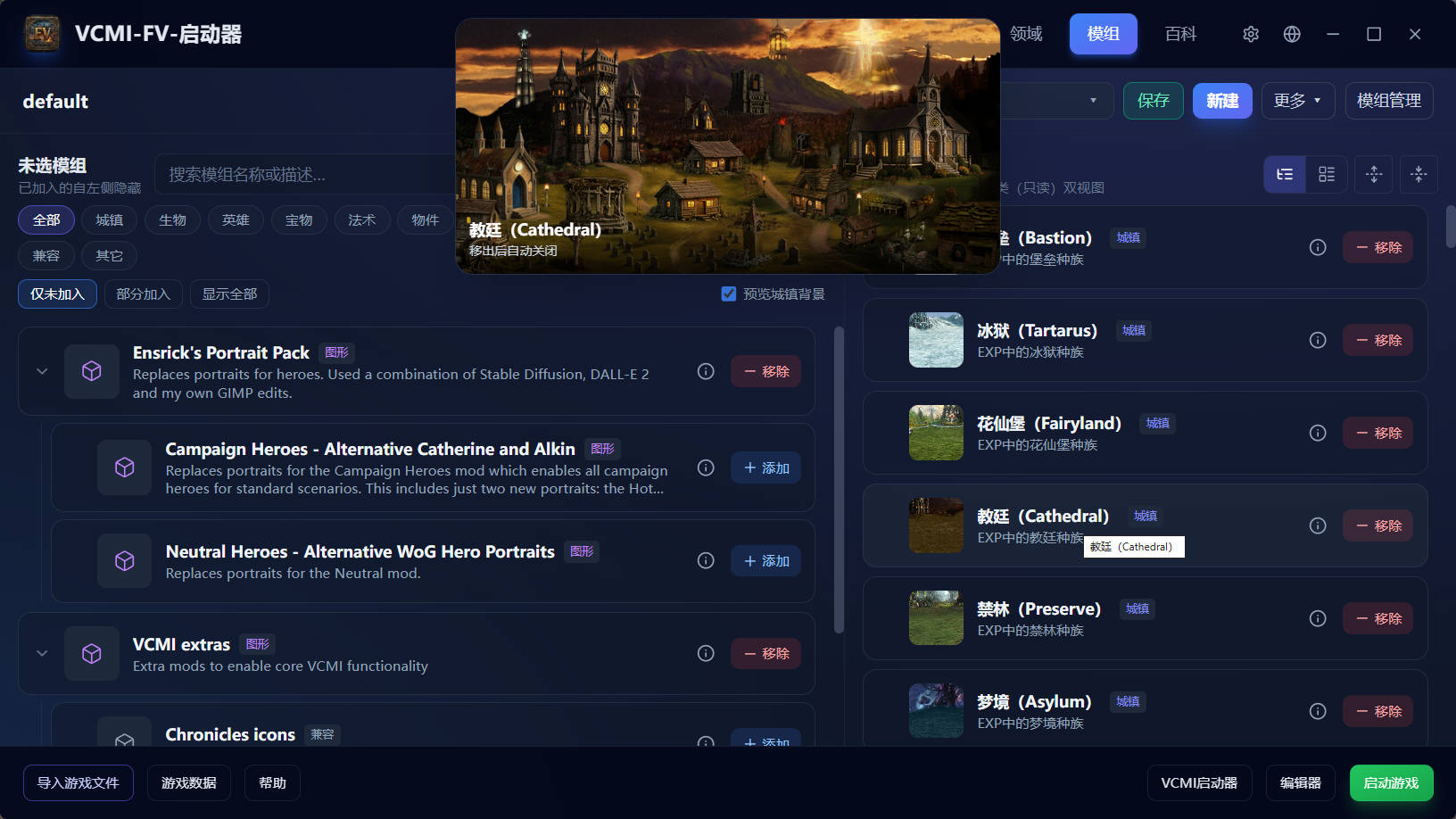Open info for 花仙堡 (Fairyland)
1456x819 pixels.
tap(1318, 433)
